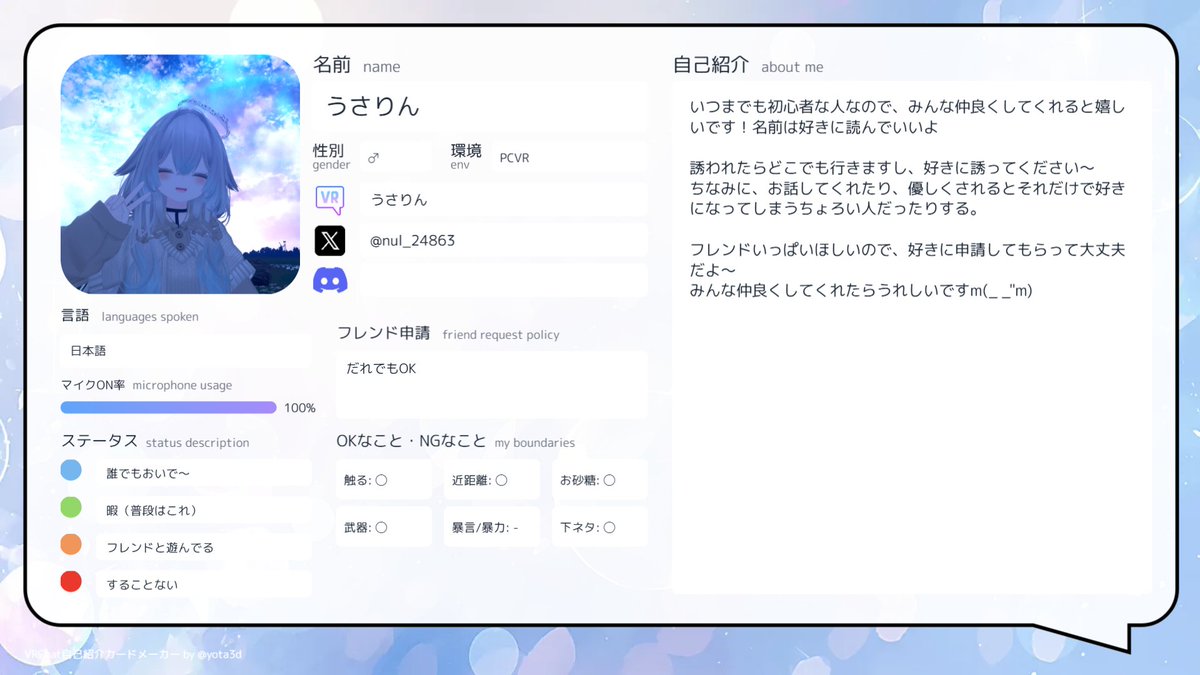Click the microphone usage progress bar
This screenshot has height=675, width=1200.
coord(168,407)
